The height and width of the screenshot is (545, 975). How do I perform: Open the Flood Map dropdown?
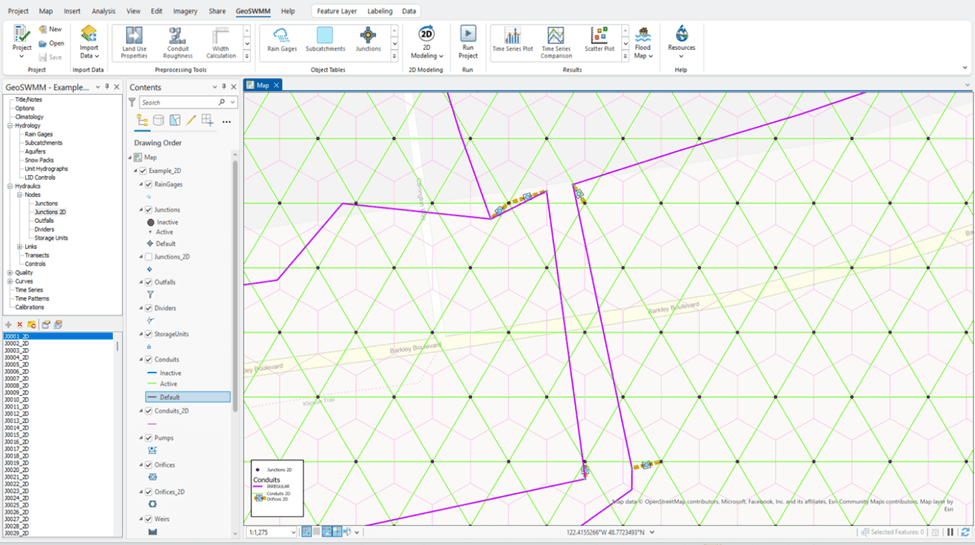pyautogui.click(x=643, y=52)
